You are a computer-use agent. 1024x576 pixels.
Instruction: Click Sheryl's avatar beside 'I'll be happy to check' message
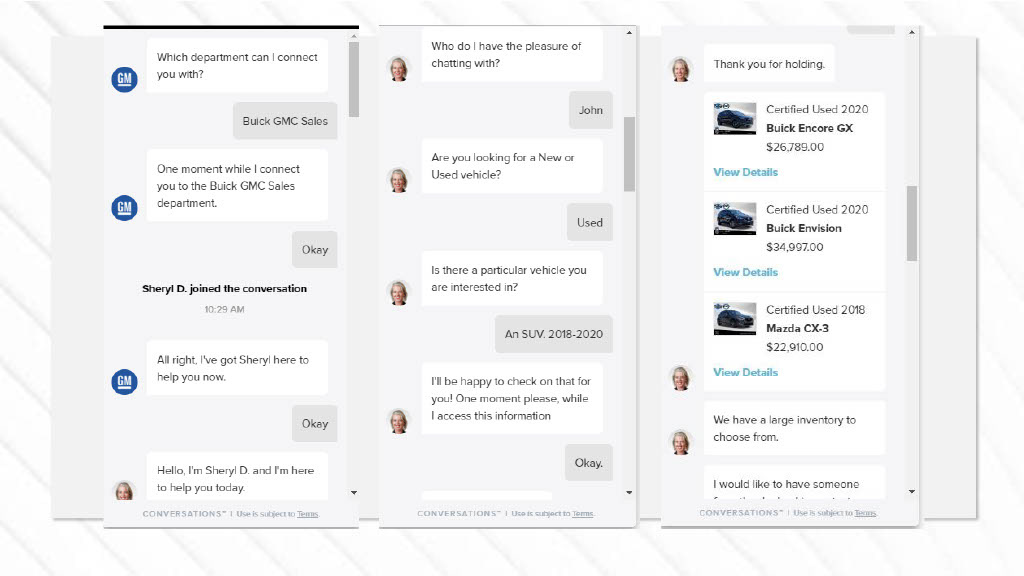399,421
